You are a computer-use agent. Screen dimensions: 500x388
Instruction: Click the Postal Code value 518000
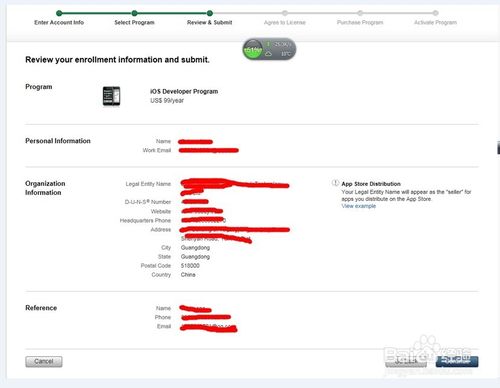coord(190,266)
